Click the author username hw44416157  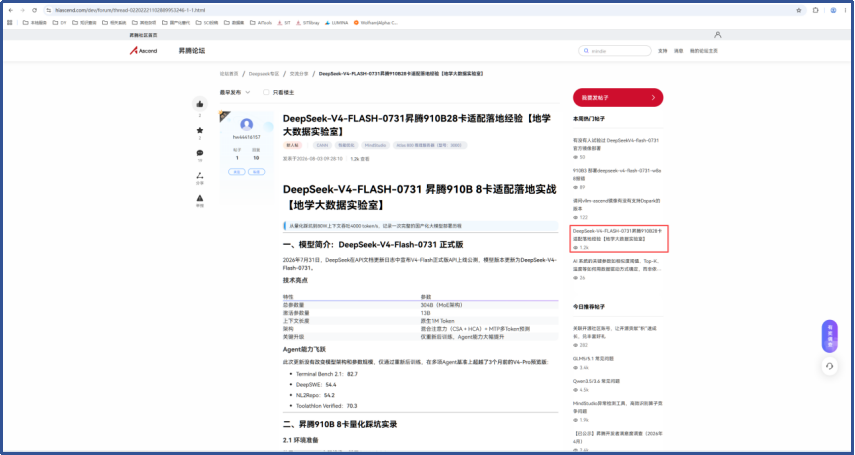tap(246, 137)
